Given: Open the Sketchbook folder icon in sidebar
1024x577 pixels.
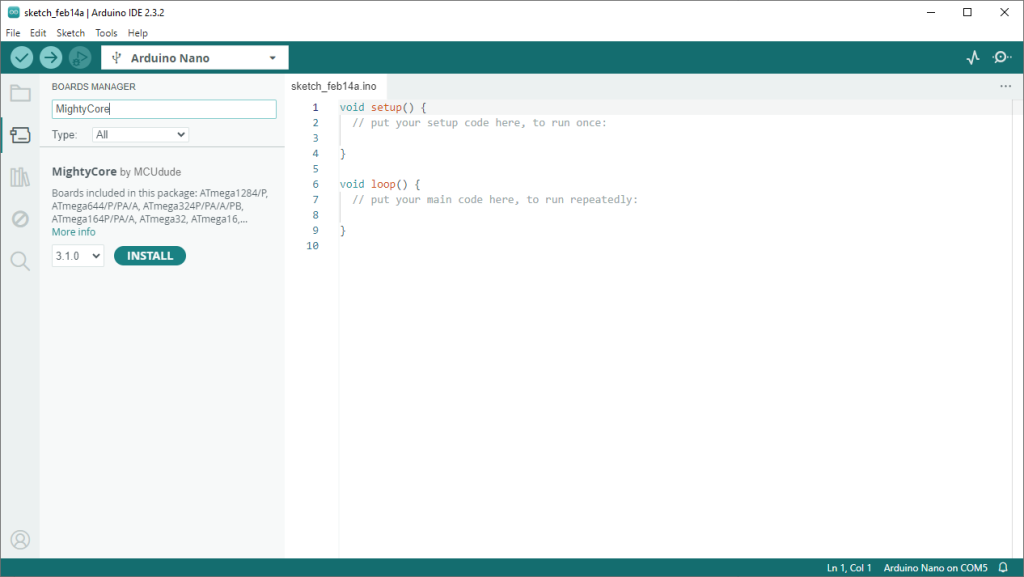Looking at the screenshot, I should 20,94.
